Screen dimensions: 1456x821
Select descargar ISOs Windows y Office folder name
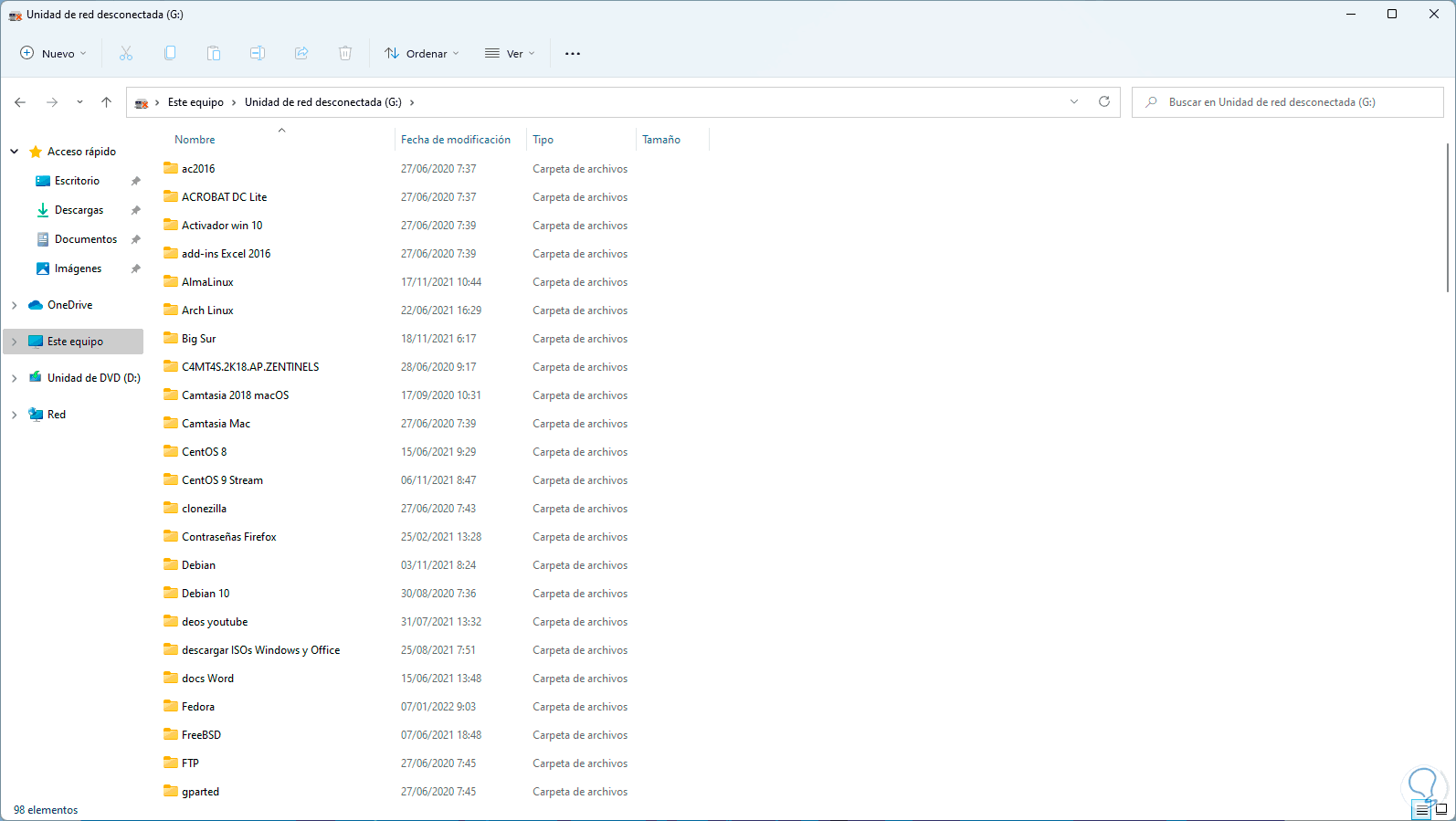tap(260, 650)
